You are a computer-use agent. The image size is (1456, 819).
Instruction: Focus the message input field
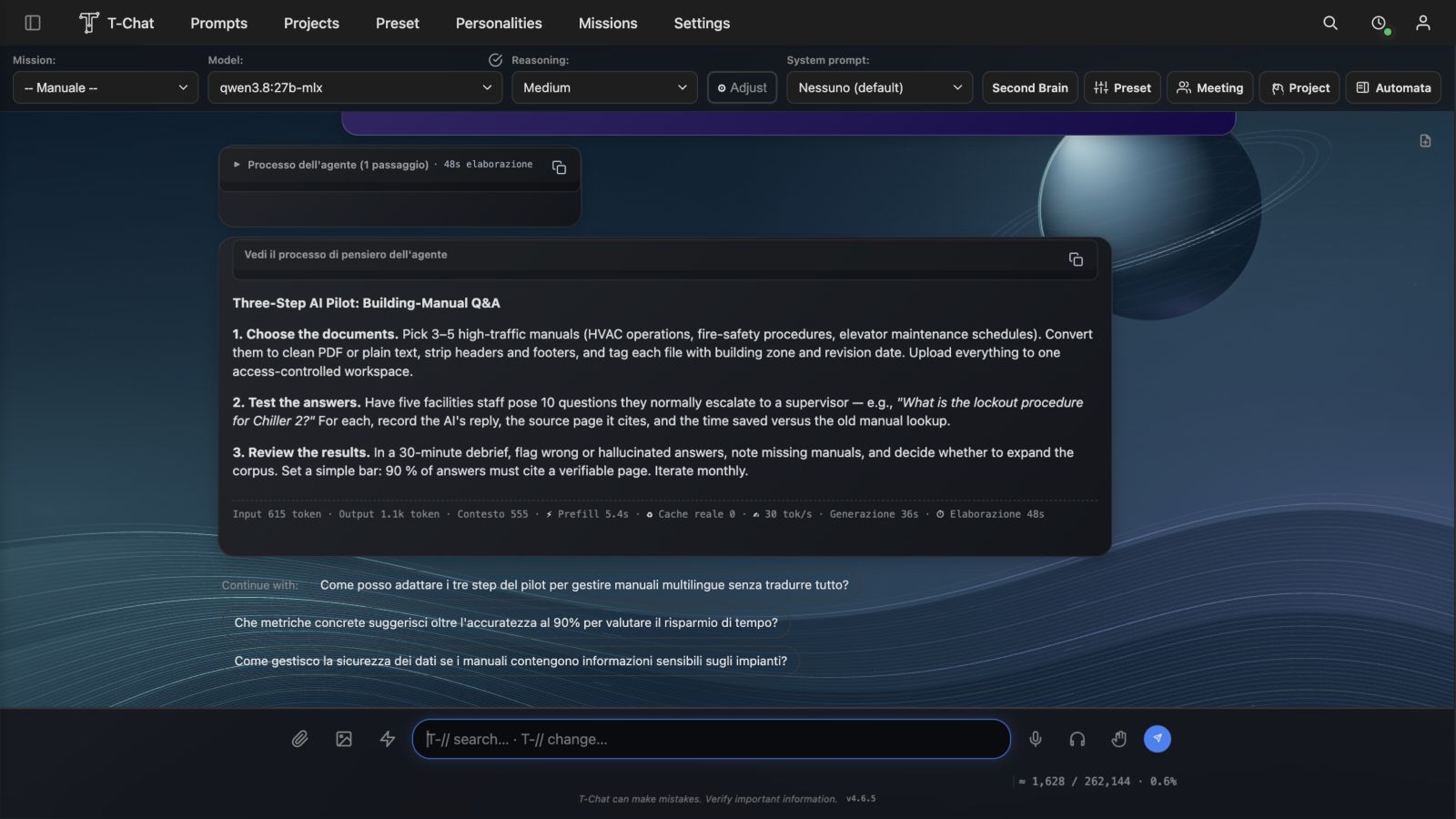pyautogui.click(x=711, y=739)
